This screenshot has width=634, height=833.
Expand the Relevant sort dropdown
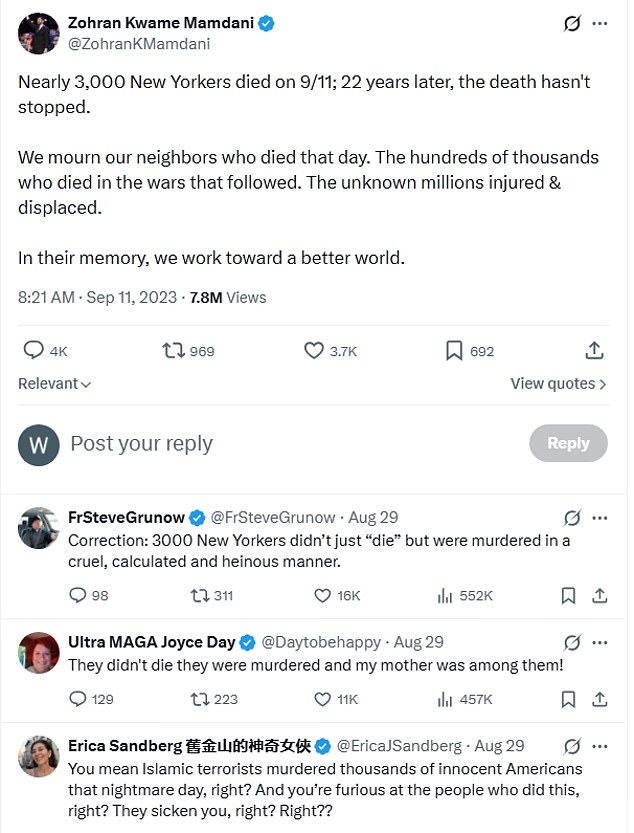[54, 384]
